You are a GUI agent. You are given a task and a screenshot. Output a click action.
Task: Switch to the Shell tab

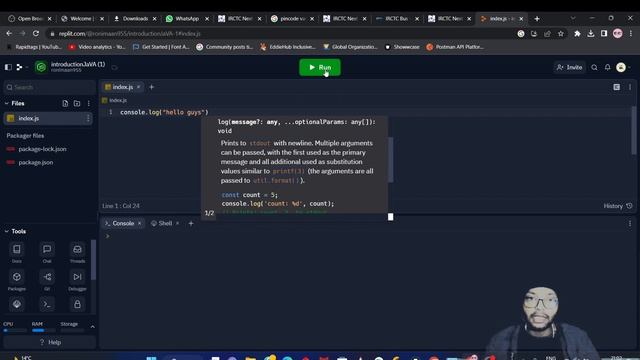165,223
